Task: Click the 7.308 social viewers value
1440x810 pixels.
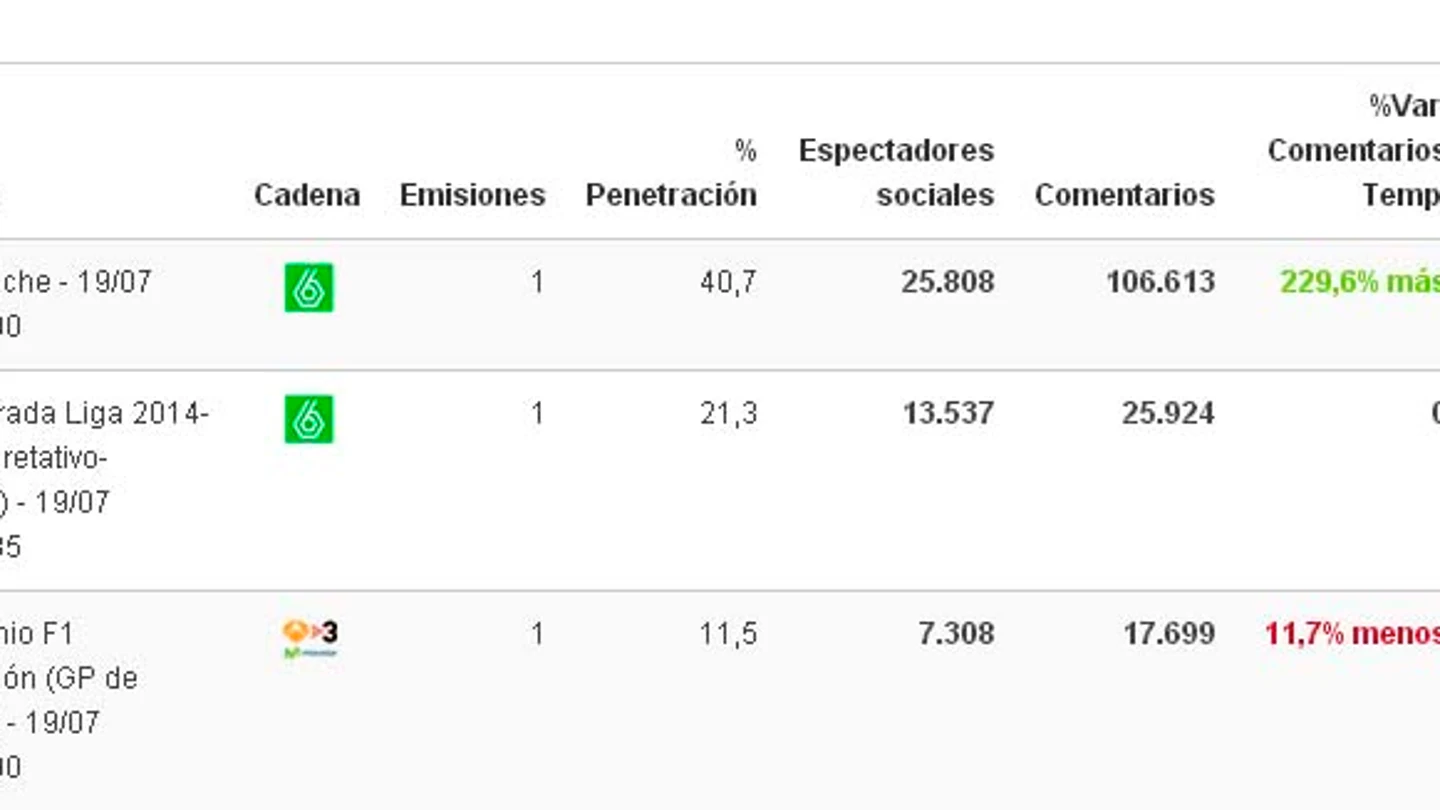Action: pos(956,634)
